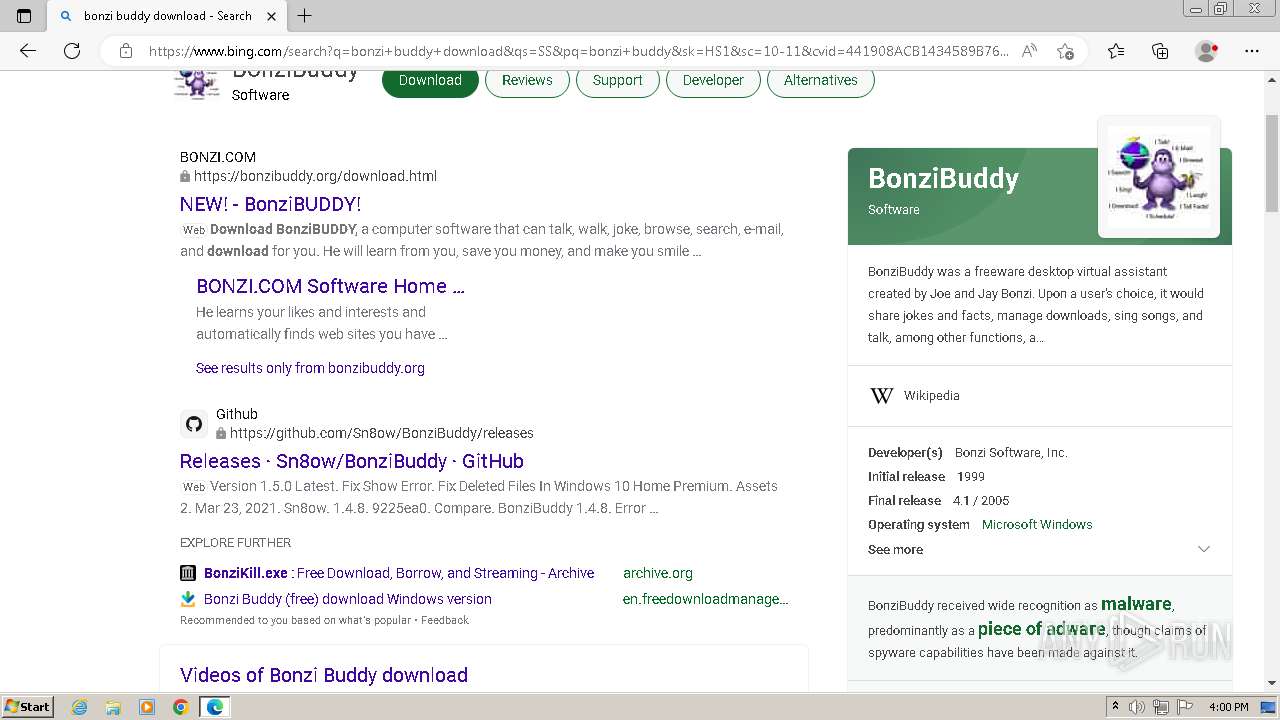The height and width of the screenshot is (720, 1280).
Task: Click Feedback link under Explore Further
Action: pos(445,620)
